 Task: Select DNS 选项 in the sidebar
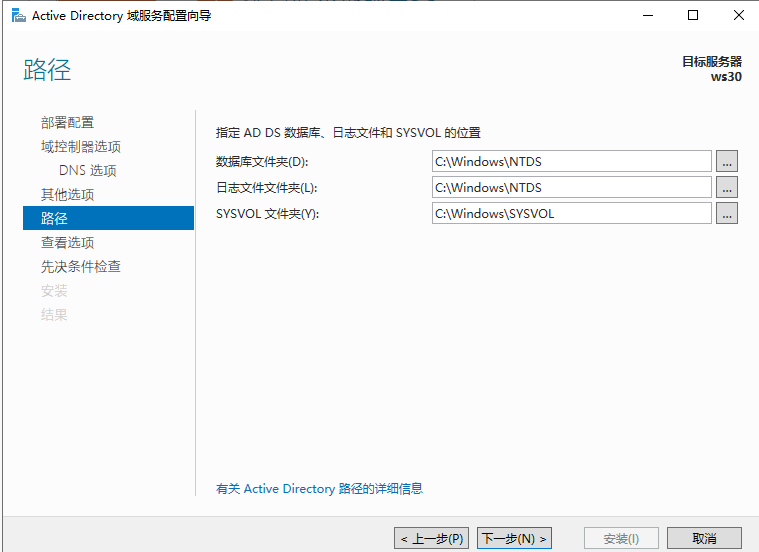point(87,170)
